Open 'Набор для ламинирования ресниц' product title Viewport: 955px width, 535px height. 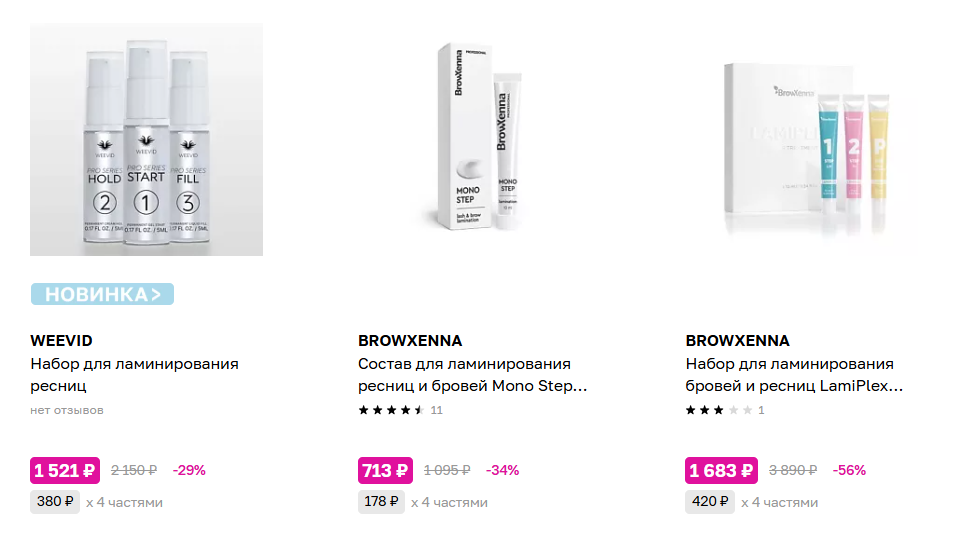click(x=134, y=374)
